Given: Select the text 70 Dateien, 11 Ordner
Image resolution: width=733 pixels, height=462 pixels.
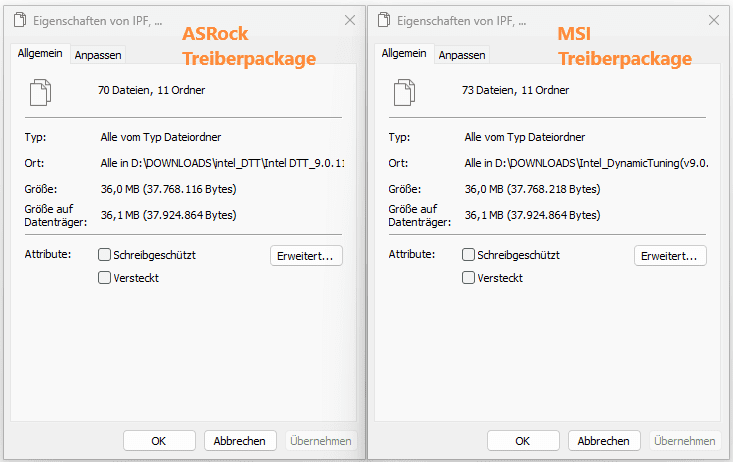Looking at the screenshot, I should (151, 90).
